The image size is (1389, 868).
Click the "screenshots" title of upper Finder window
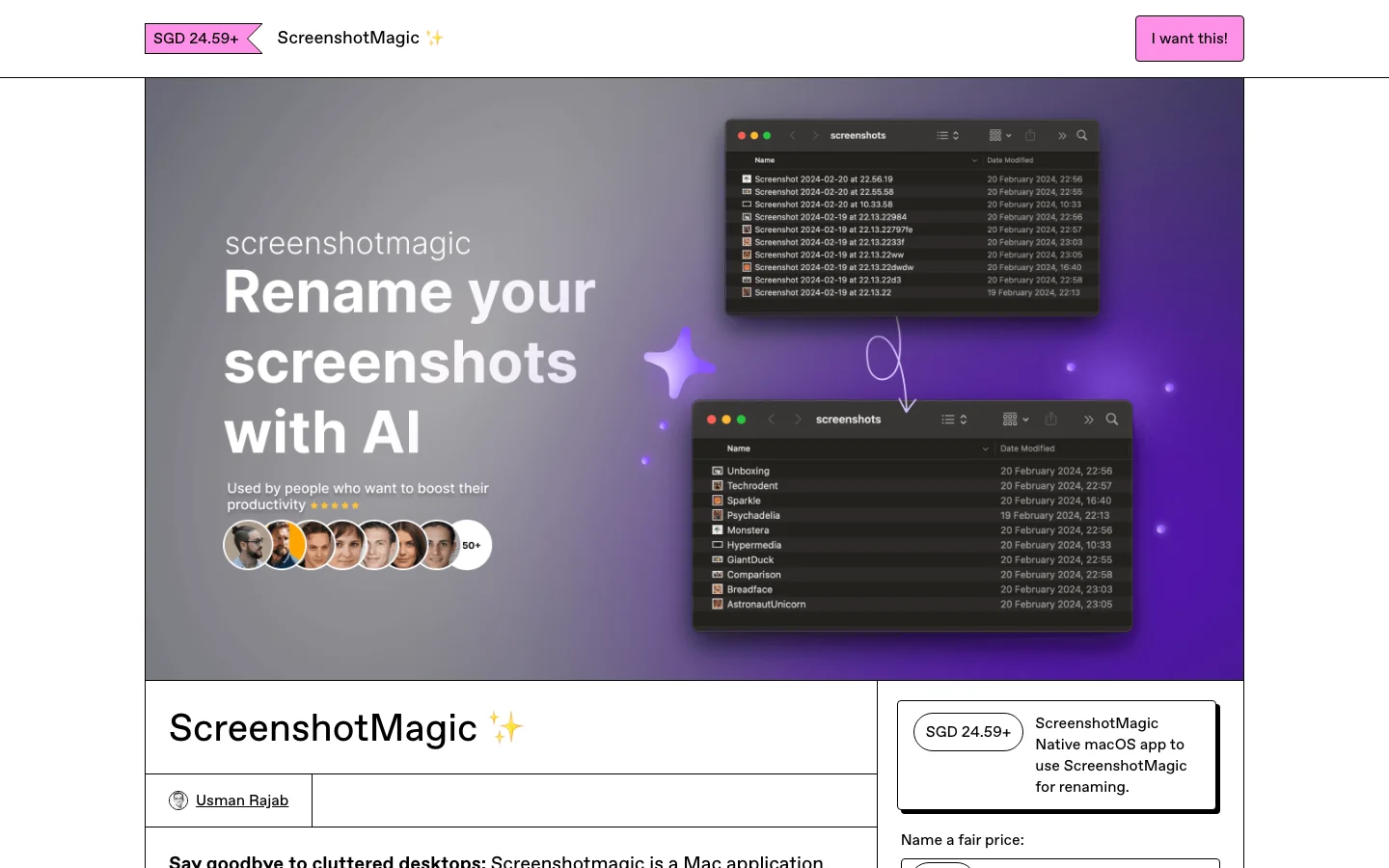pyautogui.click(x=858, y=136)
